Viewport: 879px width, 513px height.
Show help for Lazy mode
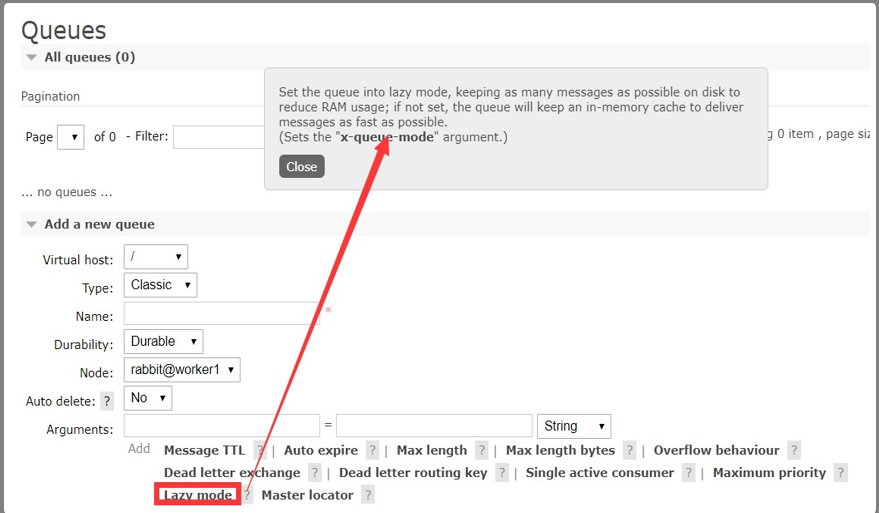coord(247,495)
